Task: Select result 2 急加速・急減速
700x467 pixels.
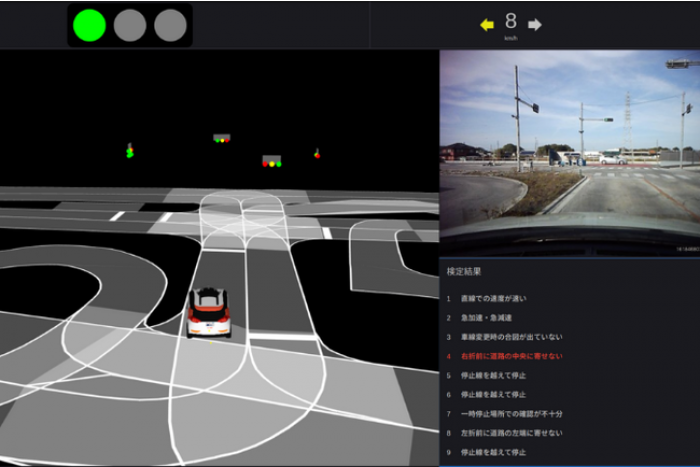Action: pyautogui.click(x=487, y=318)
